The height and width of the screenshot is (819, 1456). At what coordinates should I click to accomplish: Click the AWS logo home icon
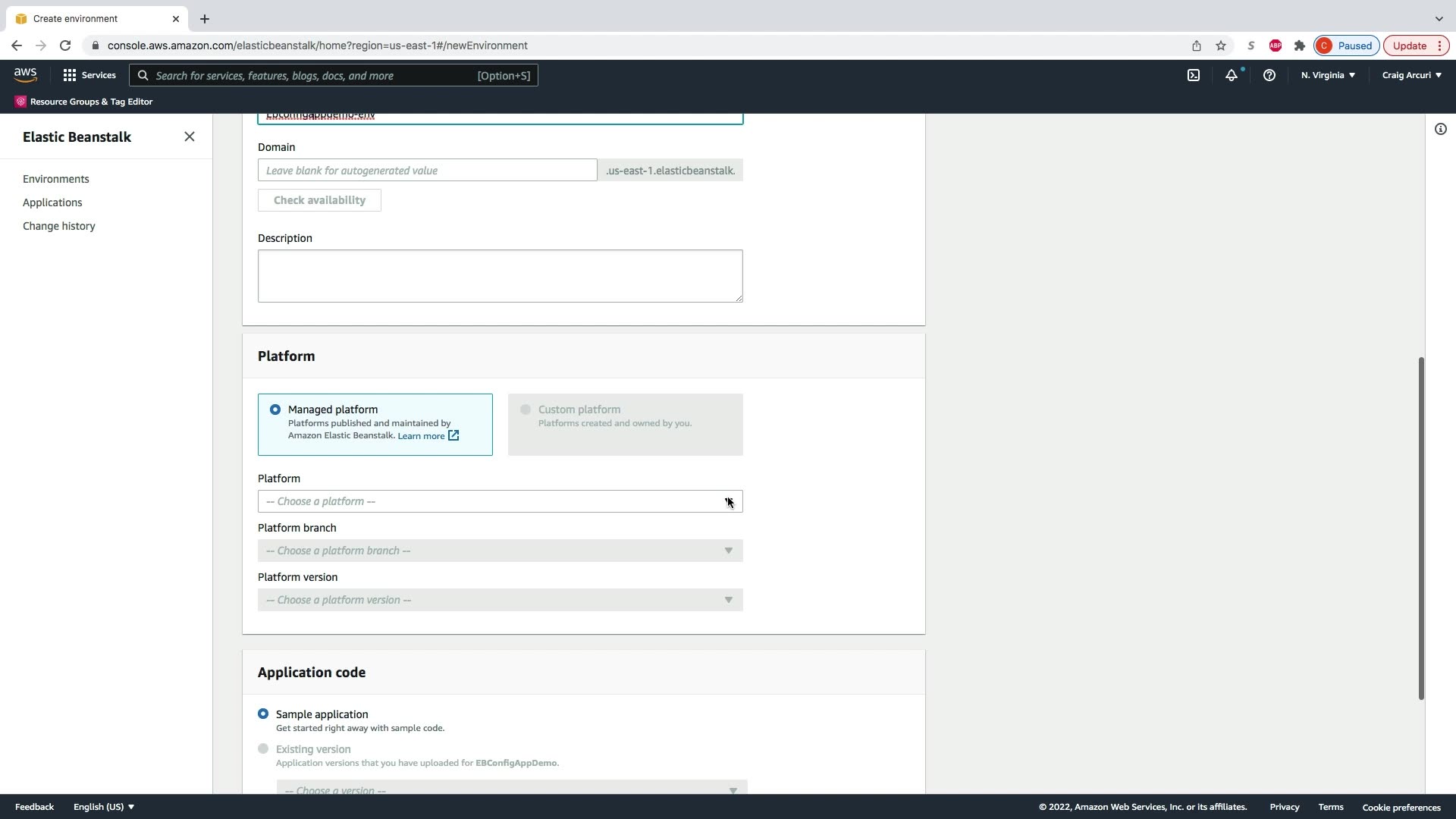tap(25, 75)
